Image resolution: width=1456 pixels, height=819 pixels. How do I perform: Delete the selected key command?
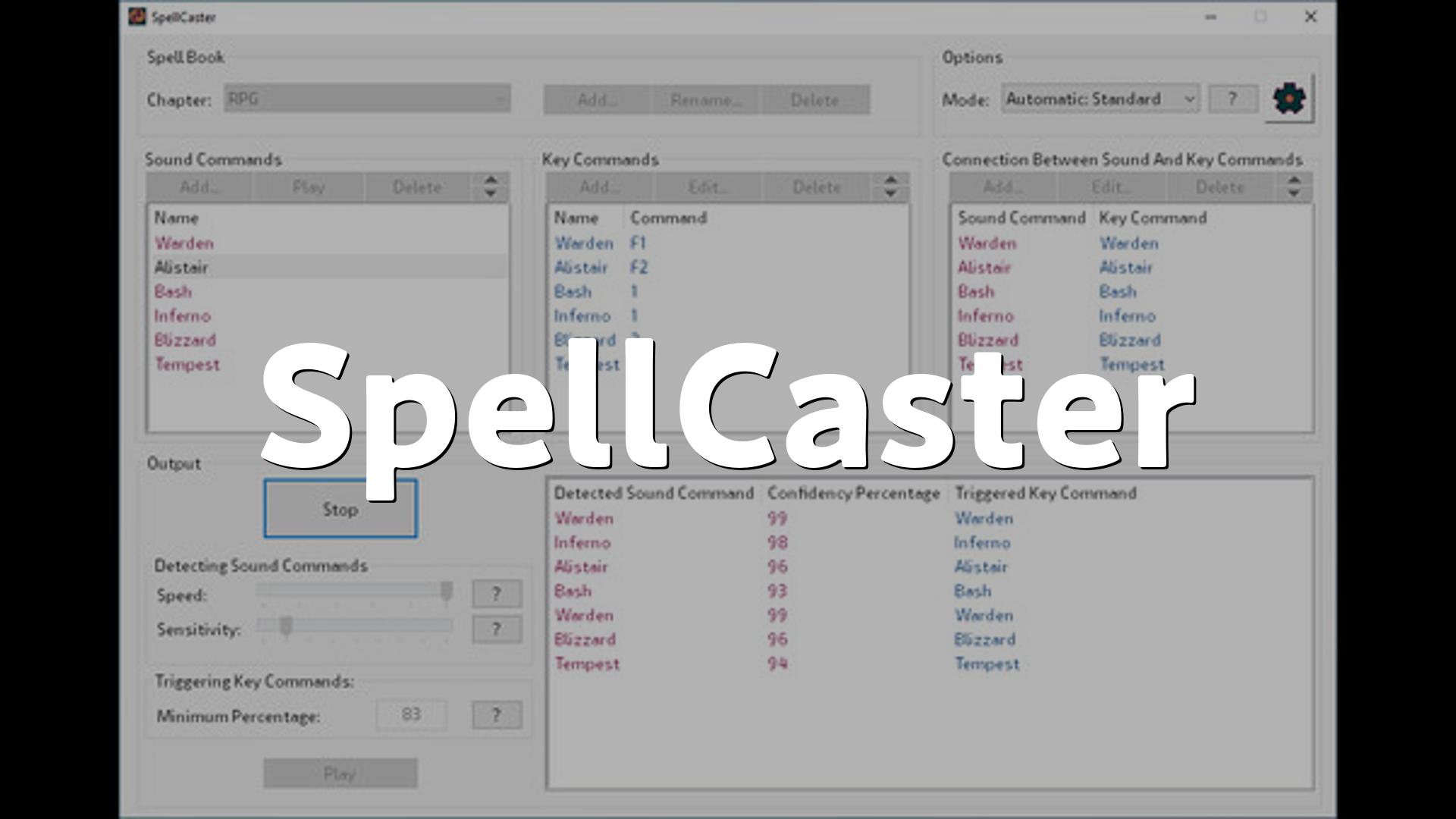click(817, 187)
